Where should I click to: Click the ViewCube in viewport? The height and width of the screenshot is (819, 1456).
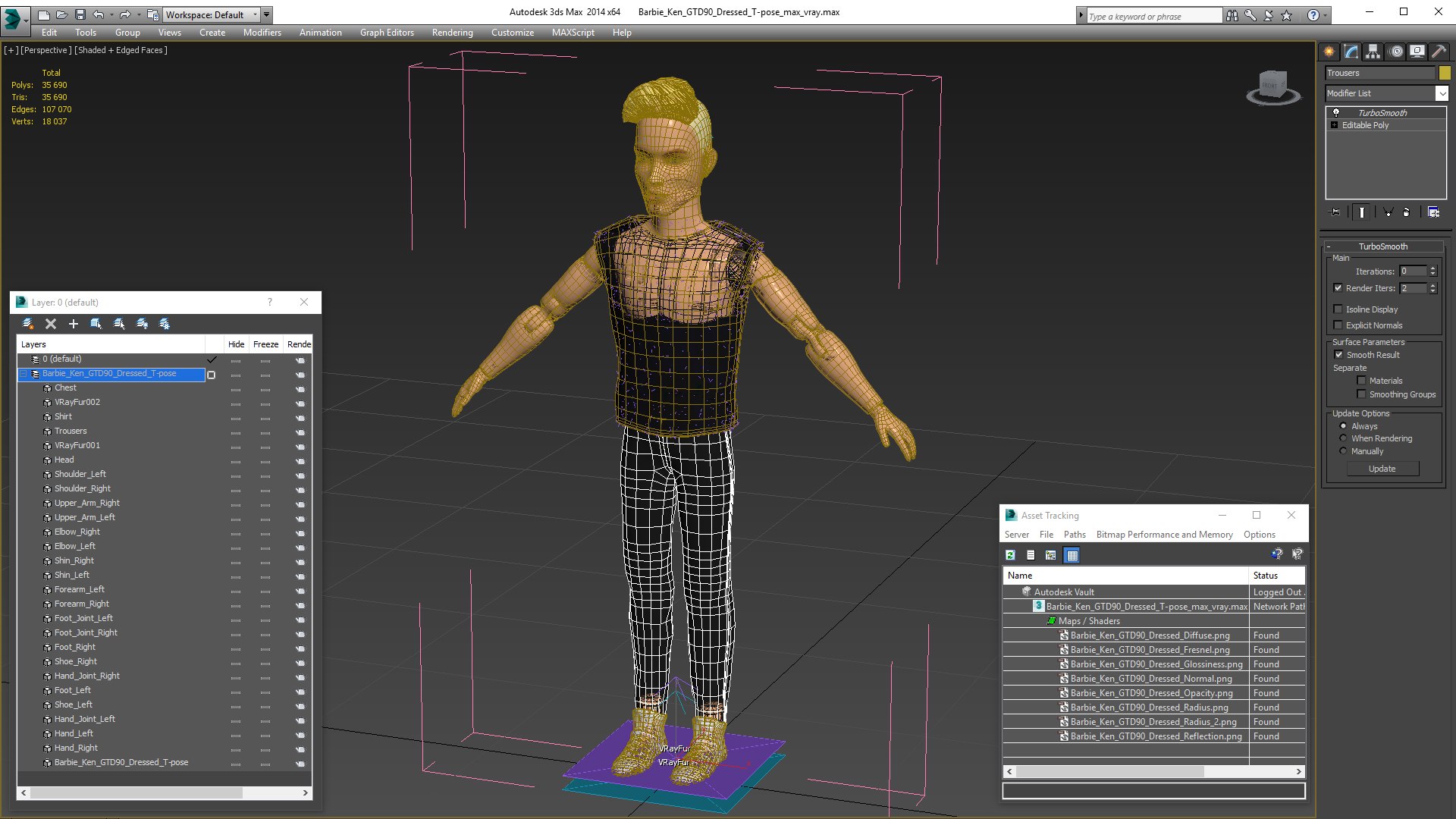(1273, 86)
